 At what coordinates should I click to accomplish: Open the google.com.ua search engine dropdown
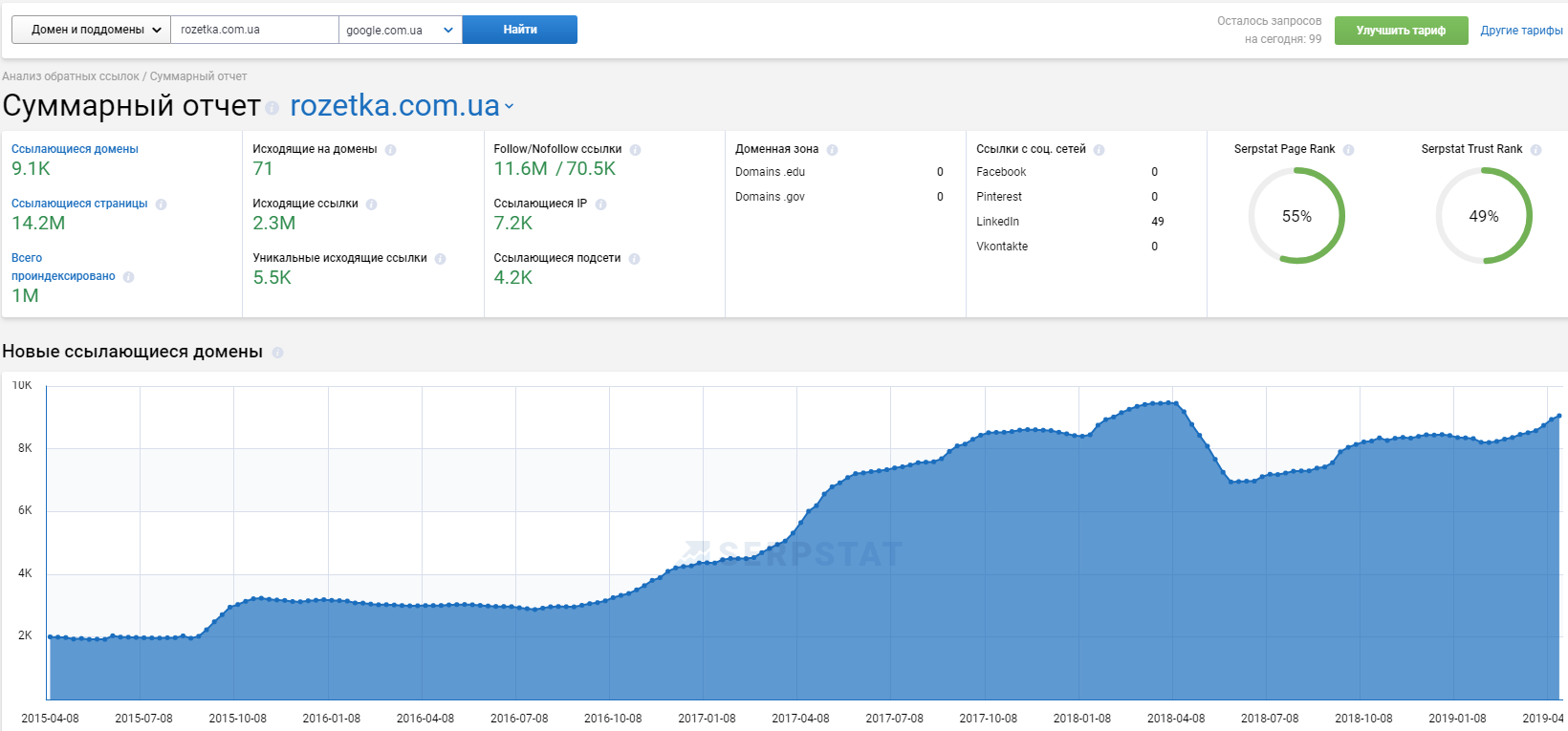coord(401,30)
